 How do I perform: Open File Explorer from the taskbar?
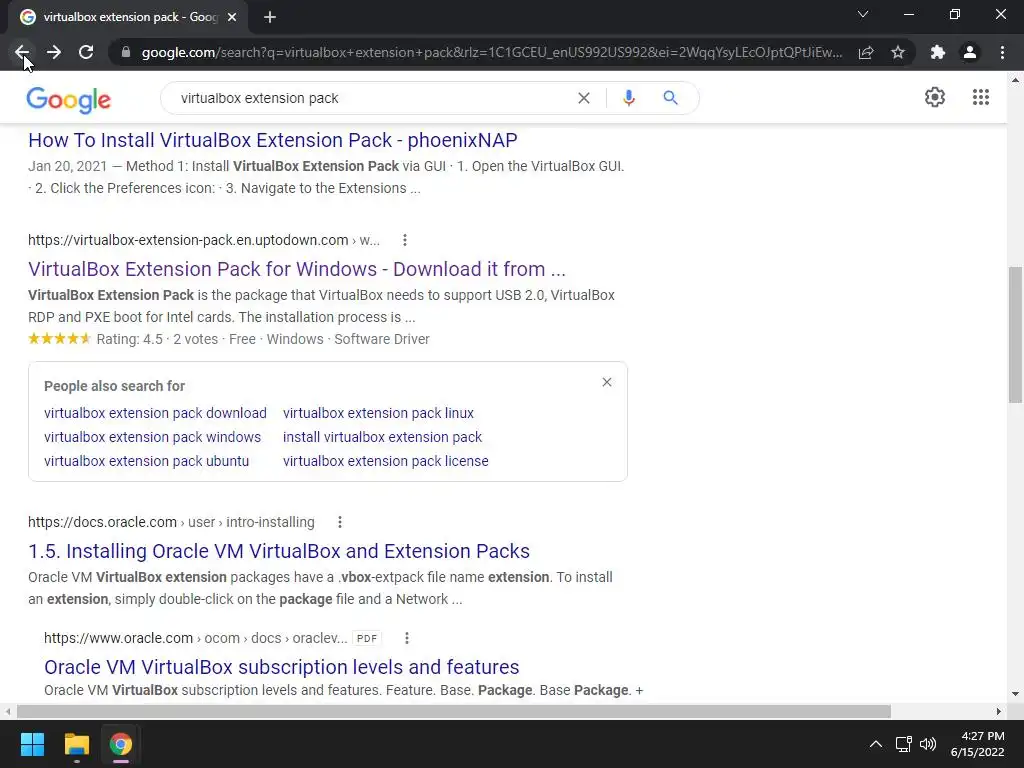coord(76,744)
